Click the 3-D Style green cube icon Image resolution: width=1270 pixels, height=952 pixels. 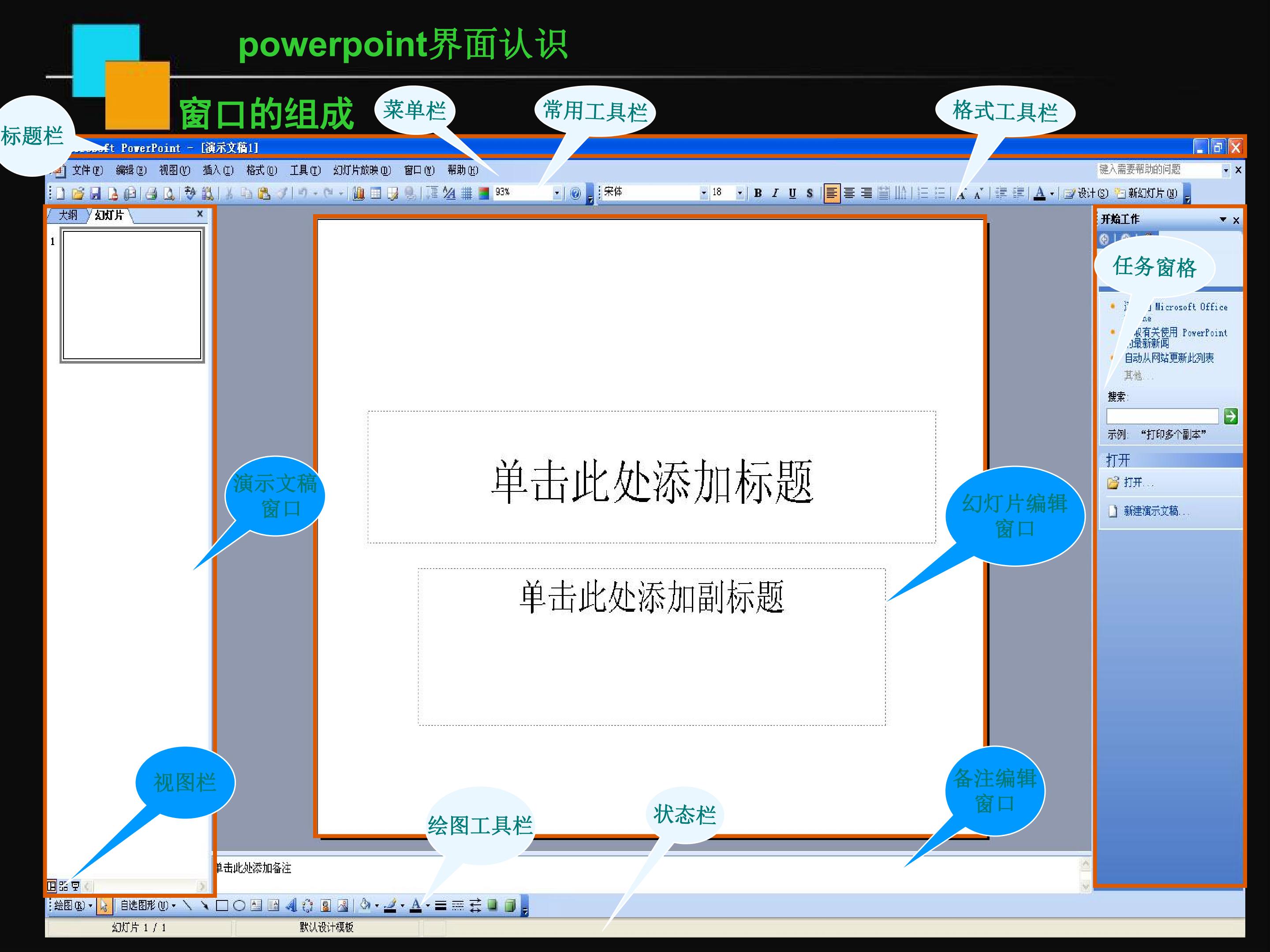click(510, 906)
